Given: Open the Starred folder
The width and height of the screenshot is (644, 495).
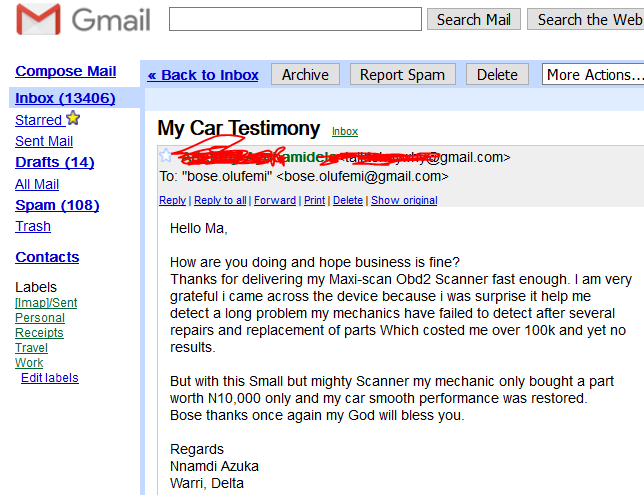Looking at the screenshot, I should 39,120.
